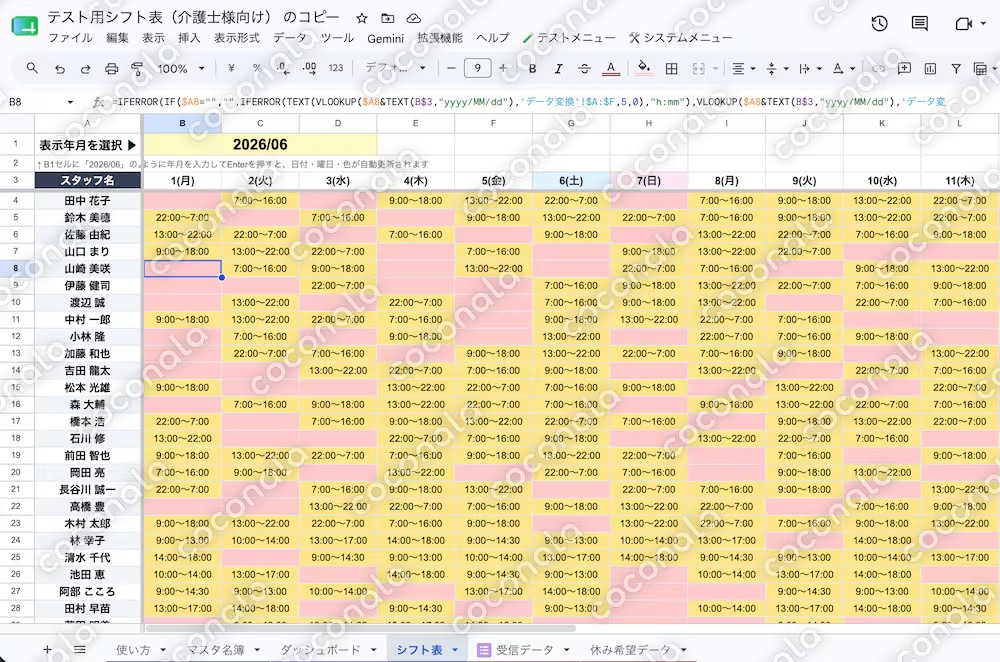This screenshot has height=662, width=1000.
Task: Star this spreadsheet
Action: [362, 18]
